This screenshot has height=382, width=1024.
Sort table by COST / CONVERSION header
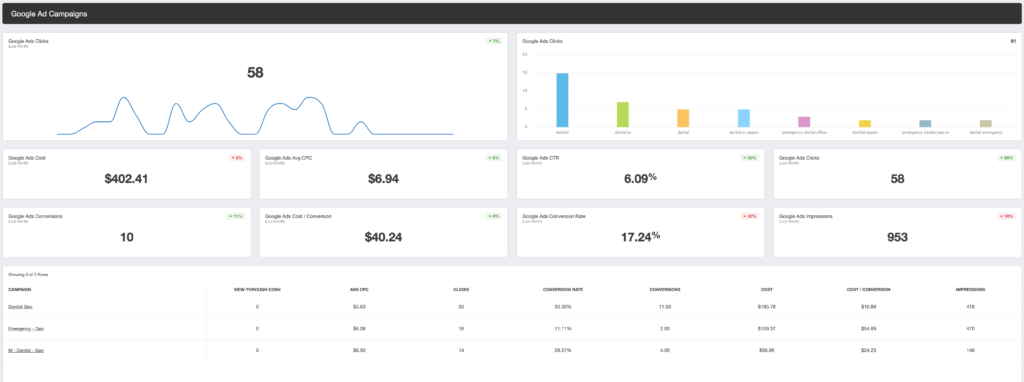869,289
